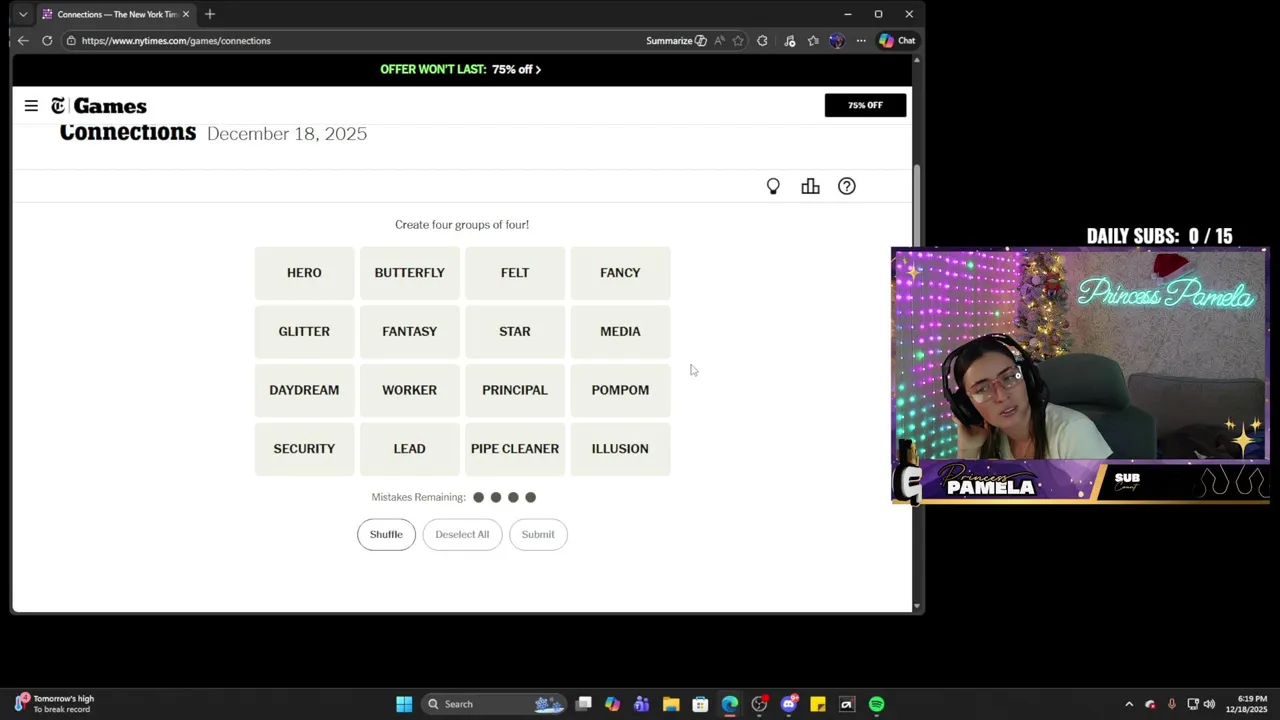
Task: Pick the PRINCIPAL word tile
Action: 515,390
